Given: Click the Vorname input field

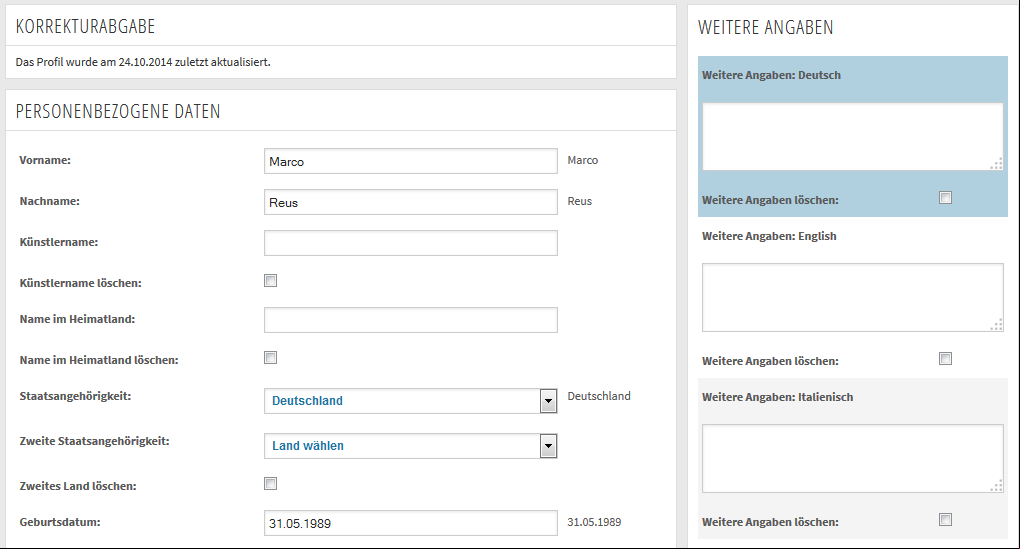Looking at the screenshot, I should [410, 161].
